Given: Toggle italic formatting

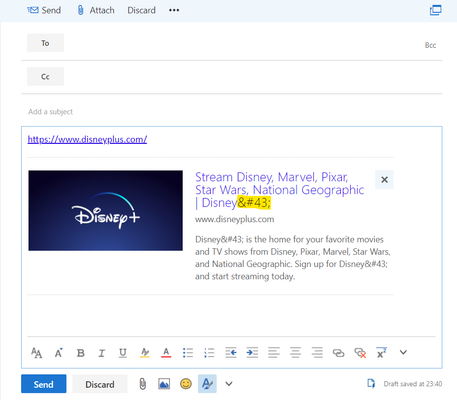Looking at the screenshot, I should point(102,353).
